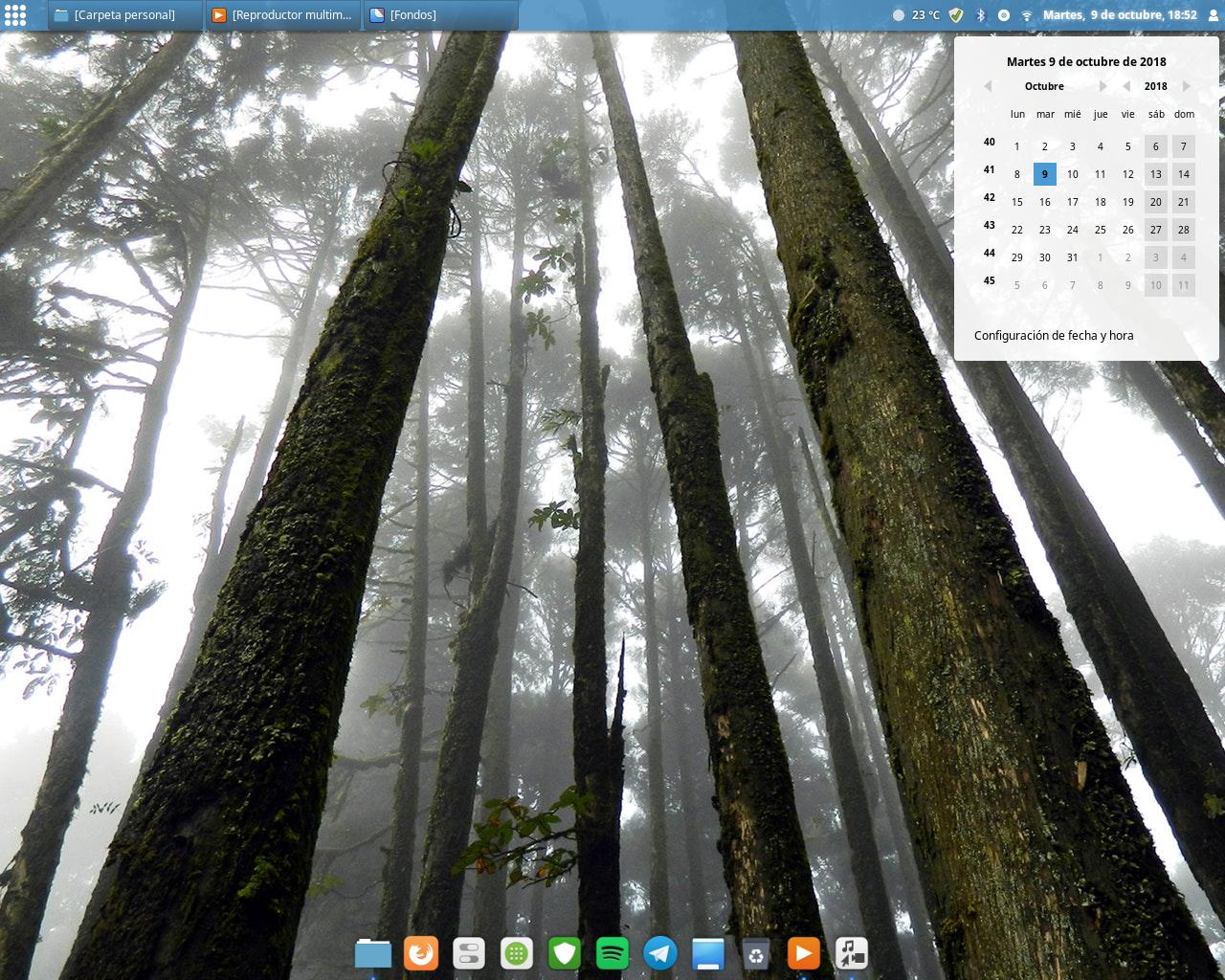Click the disc icon in the system tray
Image resolution: width=1225 pixels, height=980 pixels.
(1003, 15)
